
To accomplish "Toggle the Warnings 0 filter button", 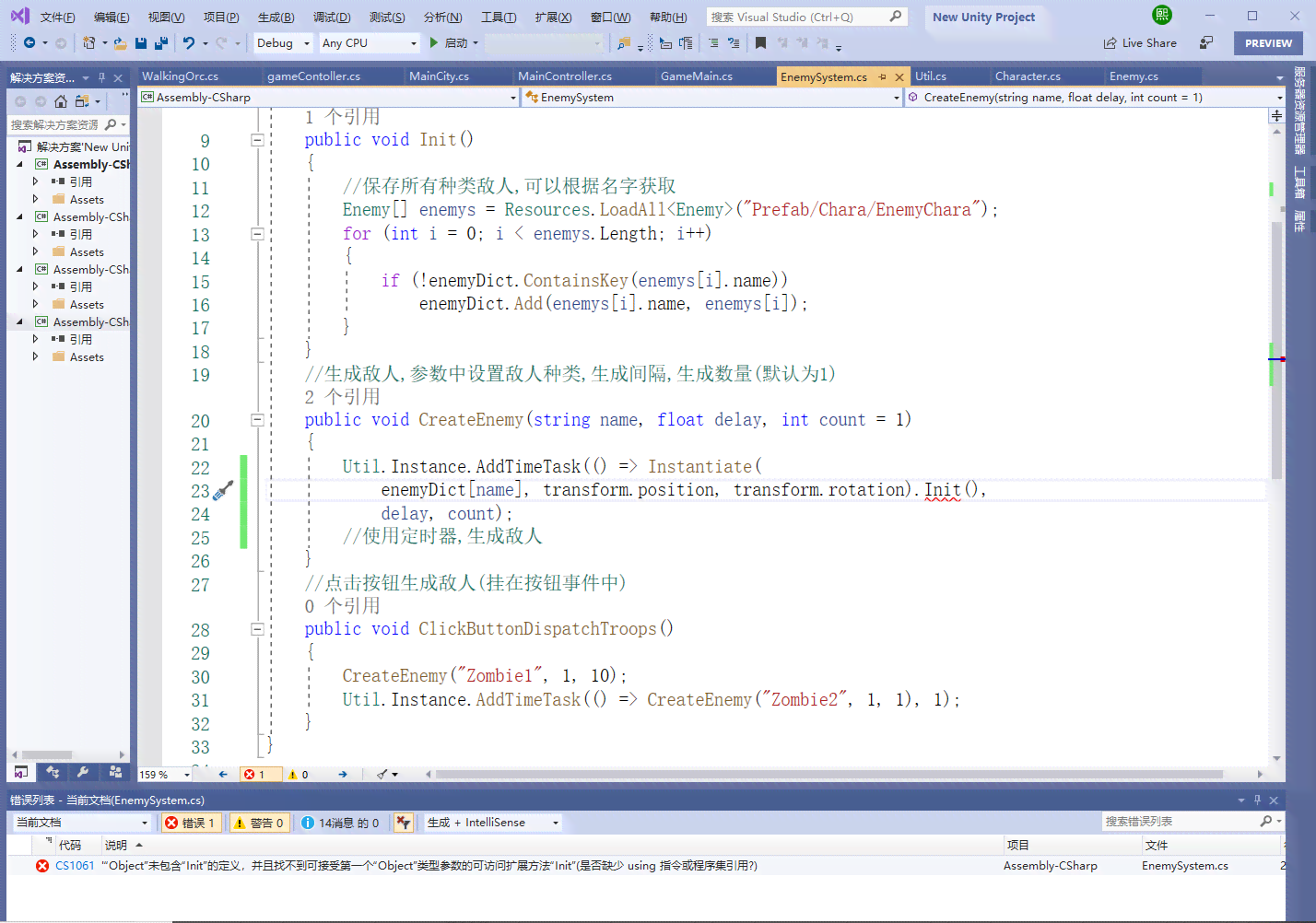I will (x=259, y=823).
